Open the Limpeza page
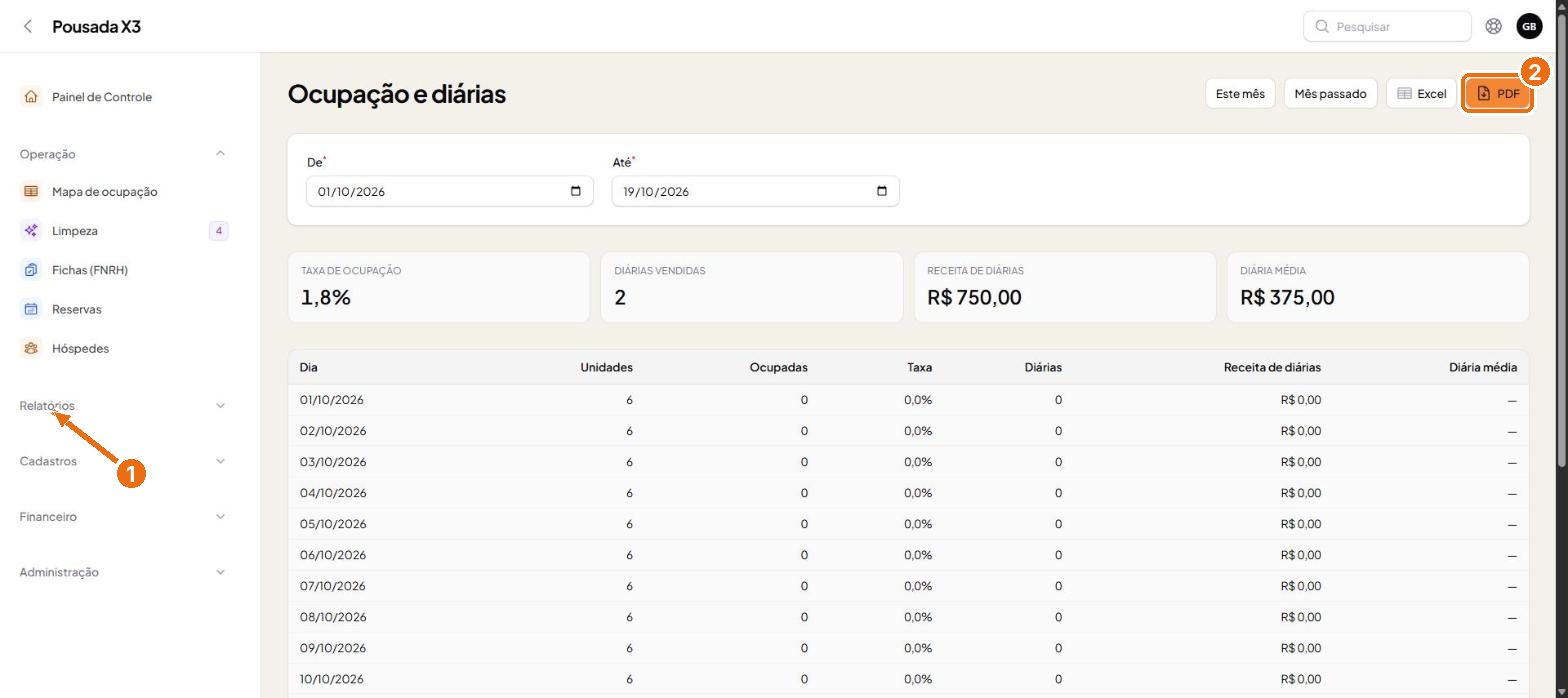1568x698 pixels. [x=75, y=231]
